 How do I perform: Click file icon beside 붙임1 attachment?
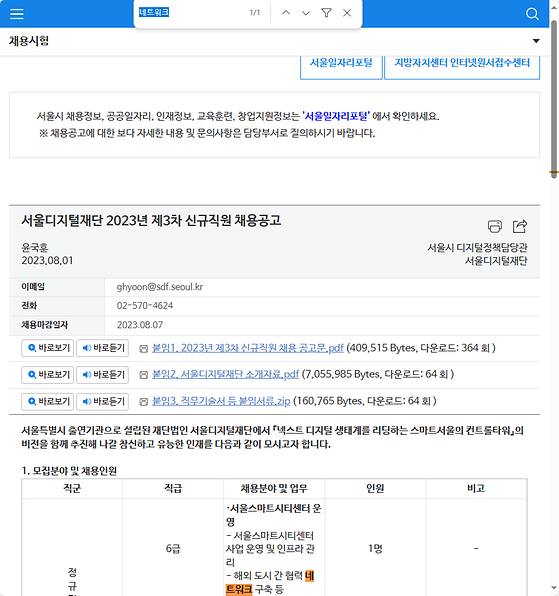click(143, 349)
